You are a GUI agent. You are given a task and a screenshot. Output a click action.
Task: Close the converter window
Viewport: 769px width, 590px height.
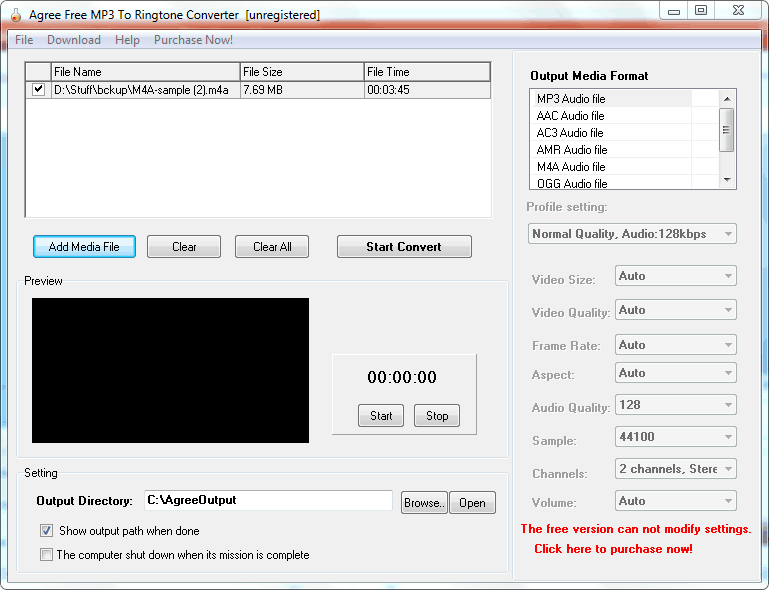click(738, 11)
